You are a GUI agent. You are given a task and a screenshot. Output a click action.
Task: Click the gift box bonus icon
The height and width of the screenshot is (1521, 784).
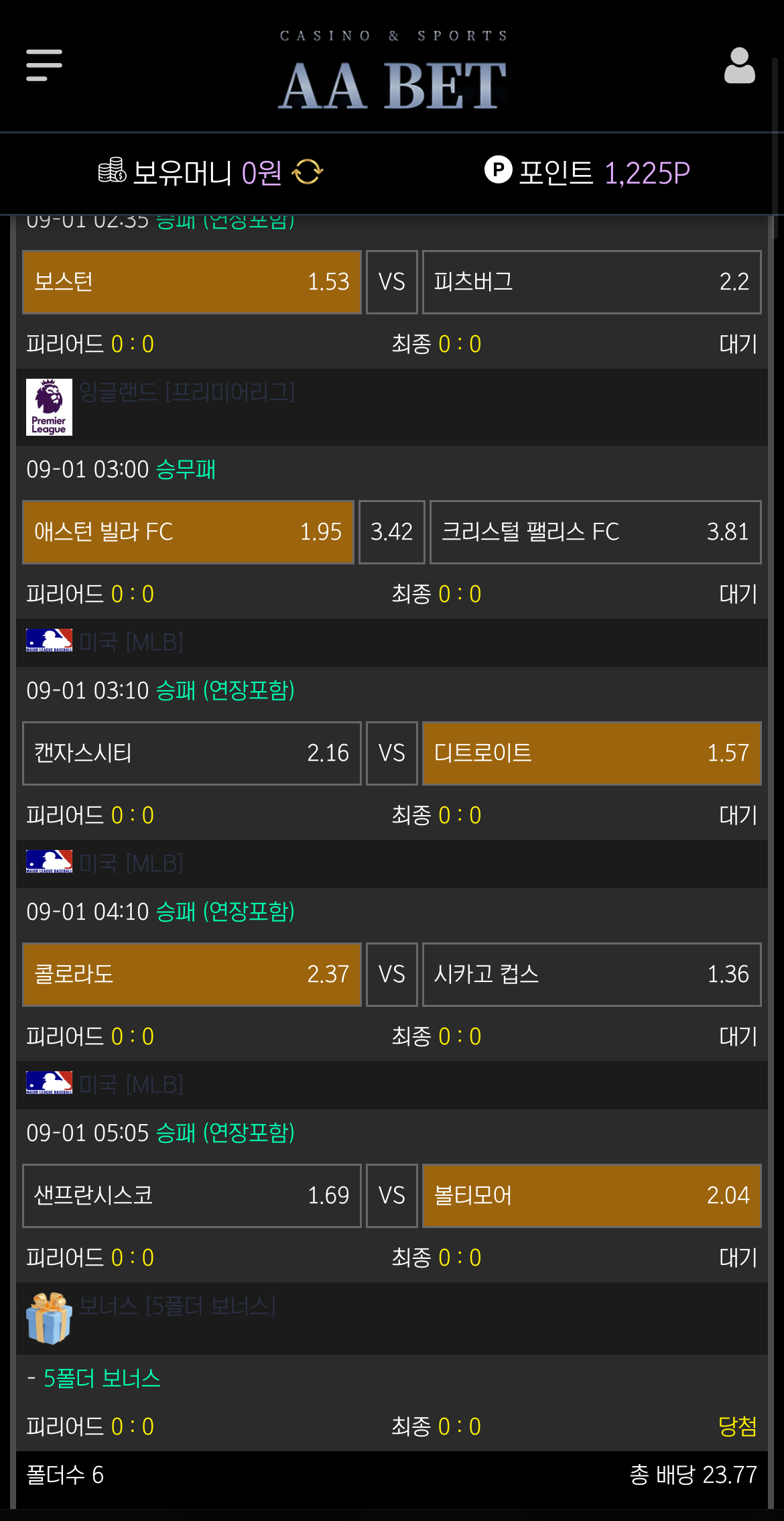[49, 1318]
